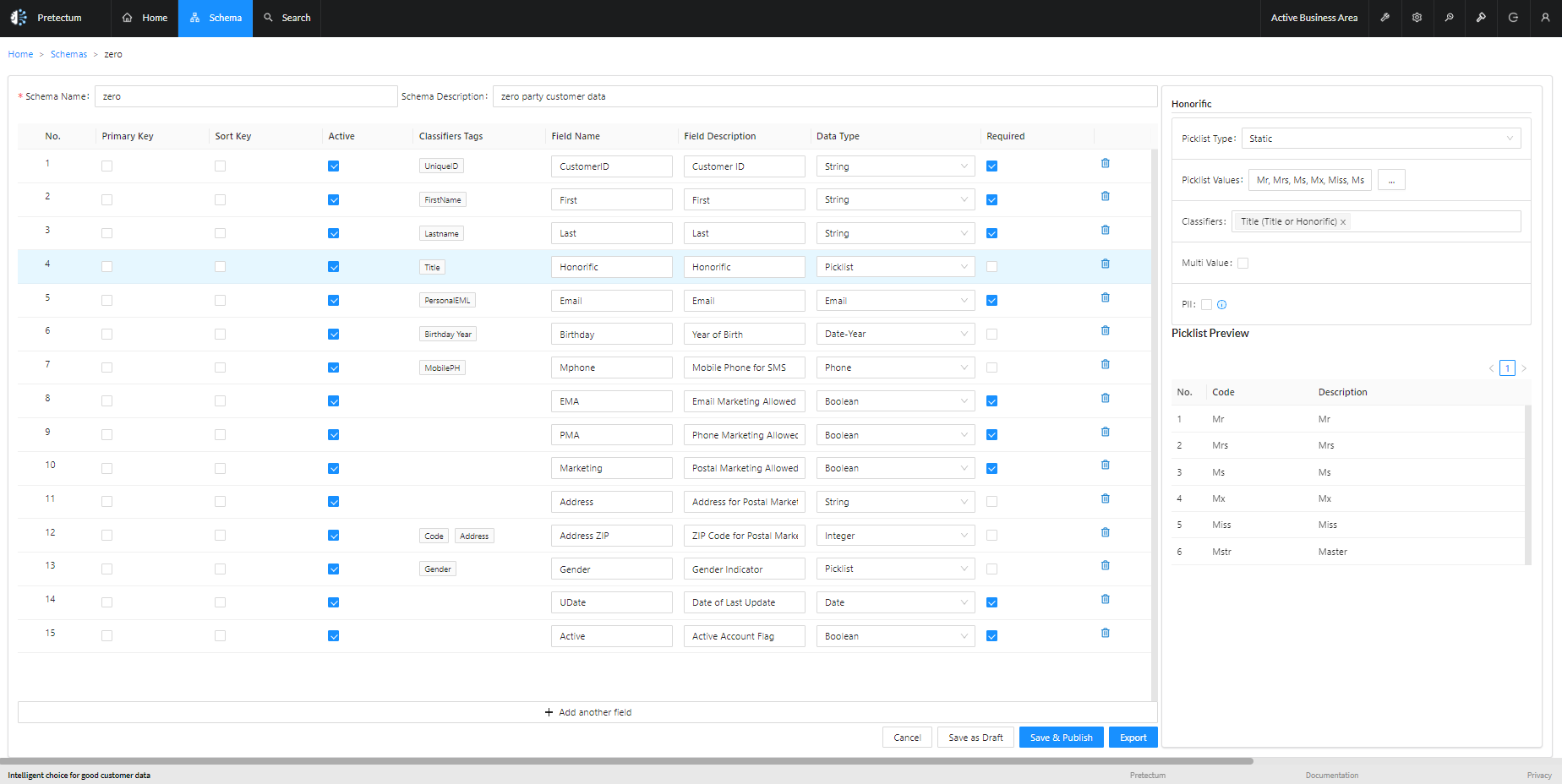Uncheck Active for the Gender row
Viewport: 1562px width, 784px height.
[x=333, y=569]
